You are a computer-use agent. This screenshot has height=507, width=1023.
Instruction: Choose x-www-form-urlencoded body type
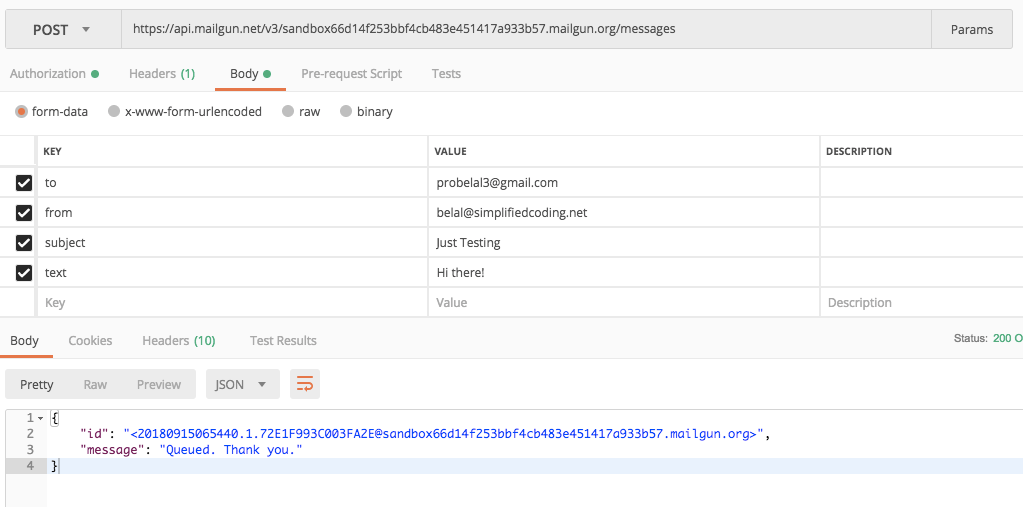[114, 112]
